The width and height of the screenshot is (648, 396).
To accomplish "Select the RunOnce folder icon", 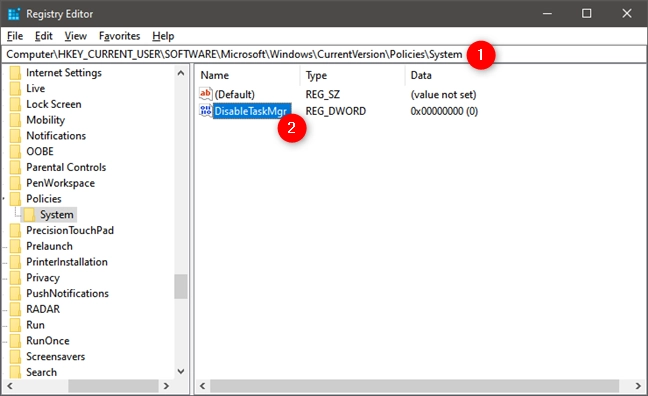I will click(x=15, y=341).
